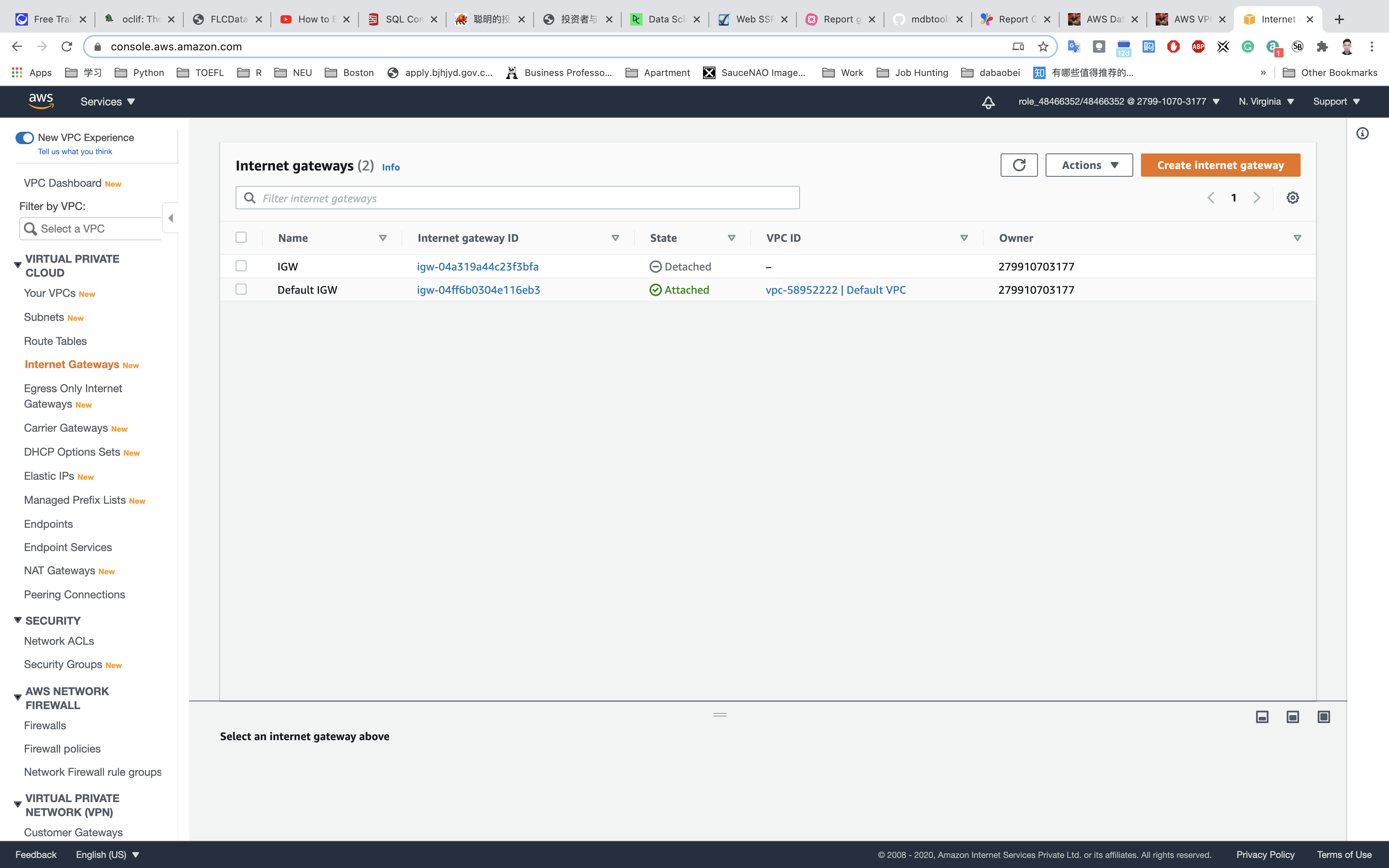1389x868 pixels.
Task: Check the Default IGW row checkbox
Action: tap(241, 289)
